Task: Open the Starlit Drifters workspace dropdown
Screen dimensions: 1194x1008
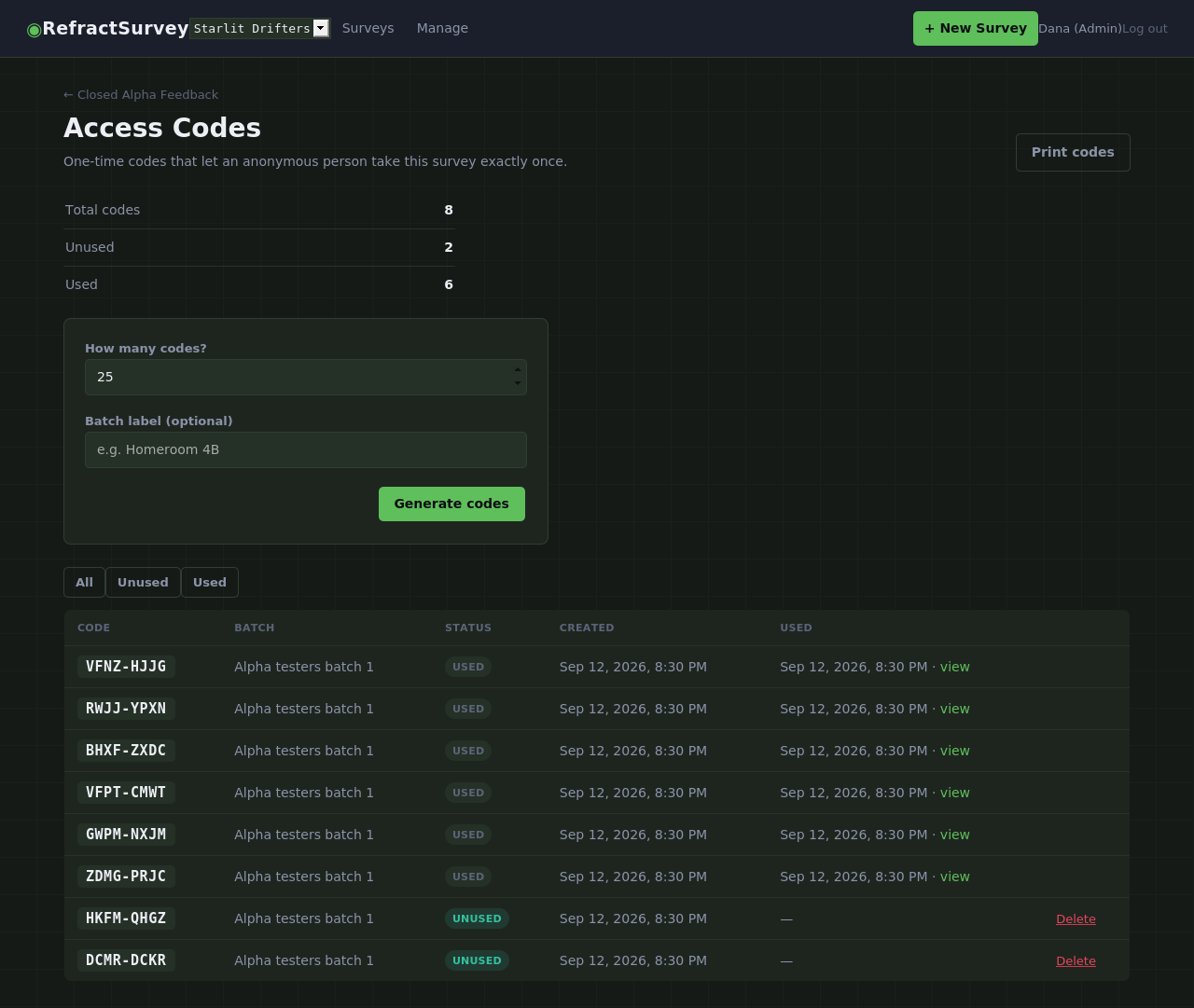Action: tap(259, 28)
